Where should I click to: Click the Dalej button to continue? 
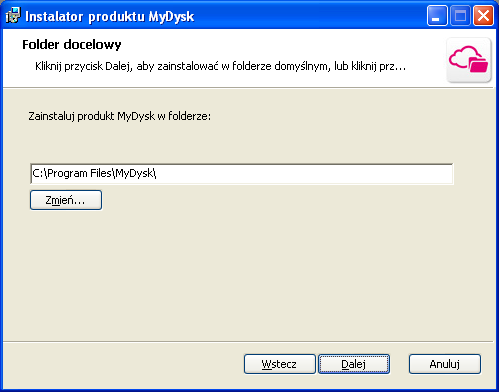point(354,364)
